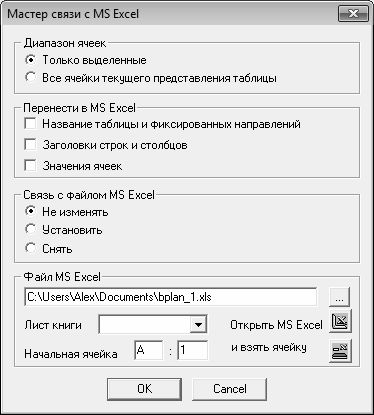Image resolution: width=374 pixels, height=415 pixels.
Task: Click the file path input field
Action: point(171,297)
